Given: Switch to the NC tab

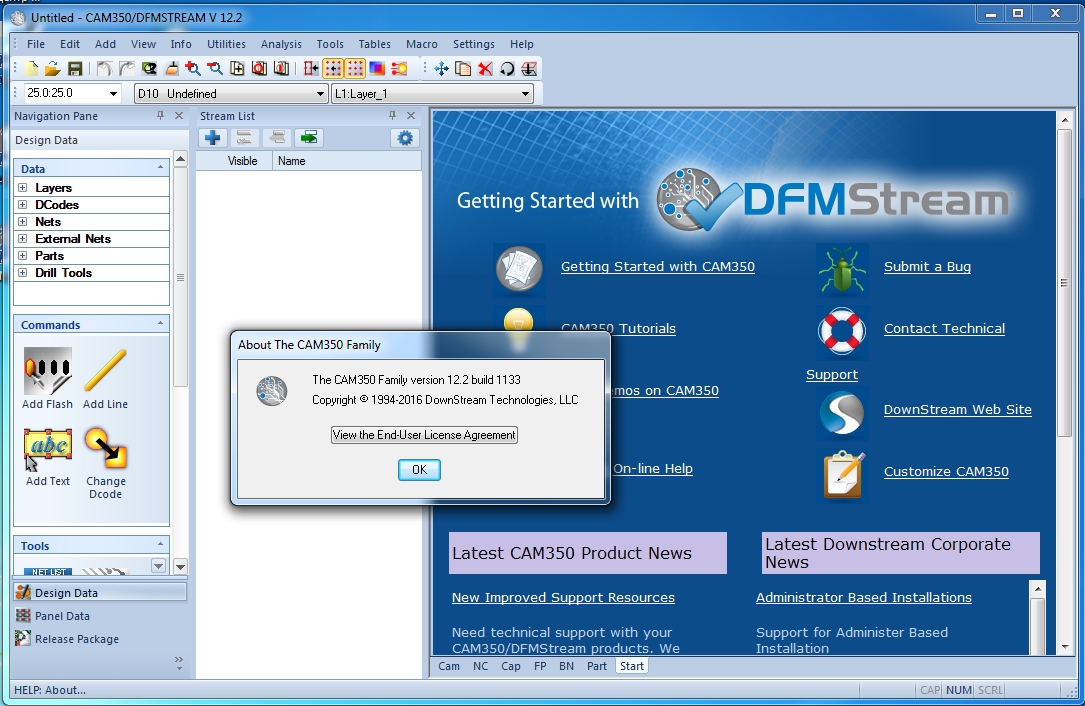Looking at the screenshot, I should [480, 666].
